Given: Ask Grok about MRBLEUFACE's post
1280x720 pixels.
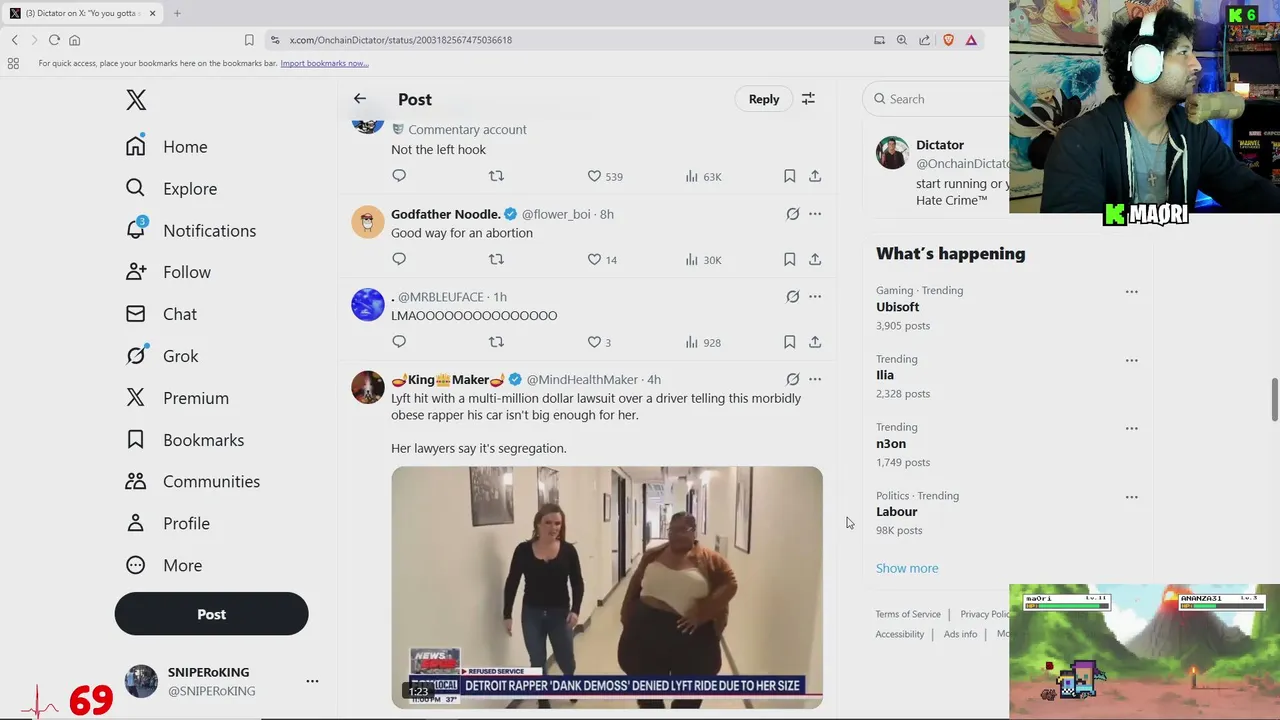Looking at the screenshot, I should (792, 297).
